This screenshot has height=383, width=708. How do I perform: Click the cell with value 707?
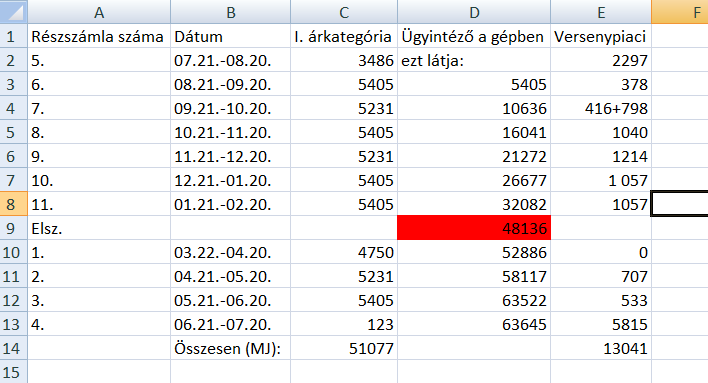[601, 276]
